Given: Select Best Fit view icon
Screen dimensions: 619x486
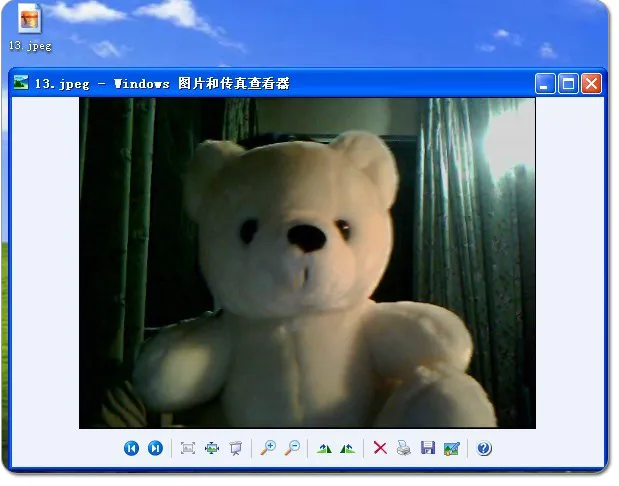Looking at the screenshot, I should [x=188, y=448].
